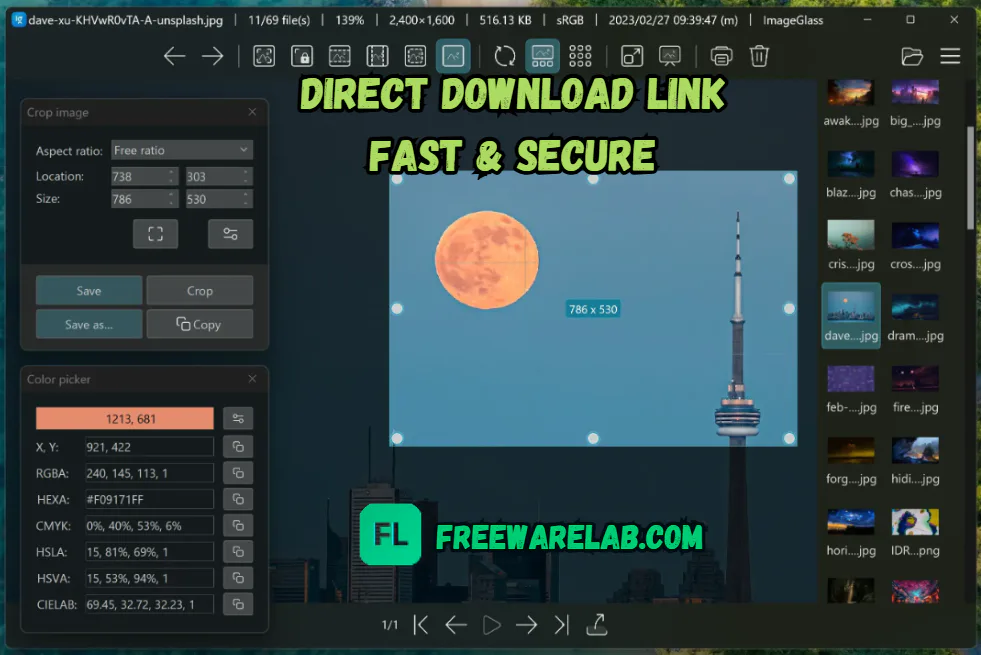
Task: Copy the CIELAB value
Action: click(x=238, y=604)
